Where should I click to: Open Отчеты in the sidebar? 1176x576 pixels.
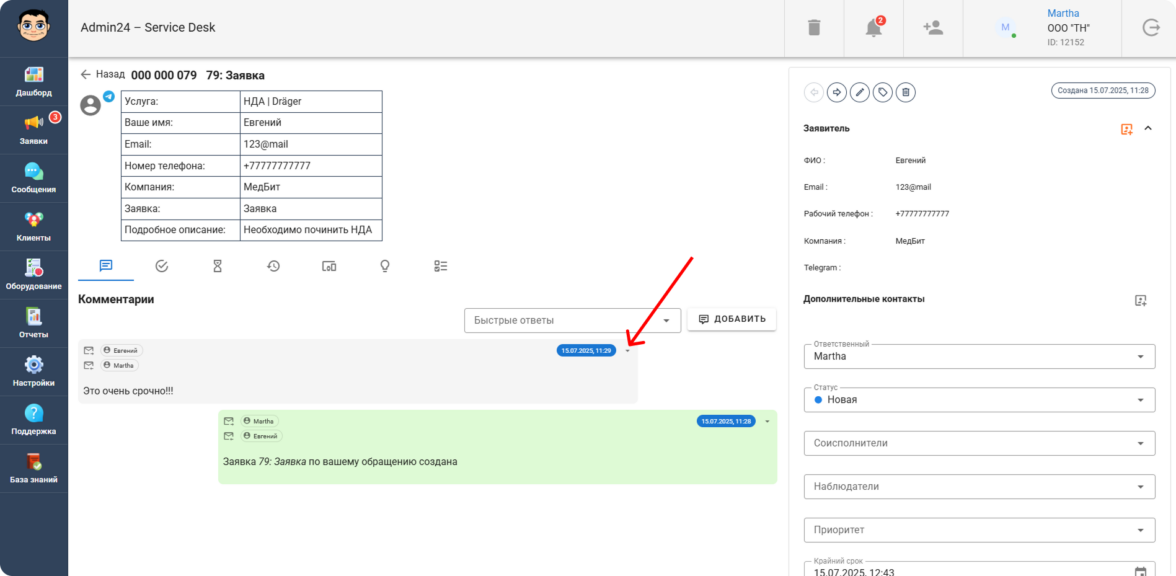(34, 323)
